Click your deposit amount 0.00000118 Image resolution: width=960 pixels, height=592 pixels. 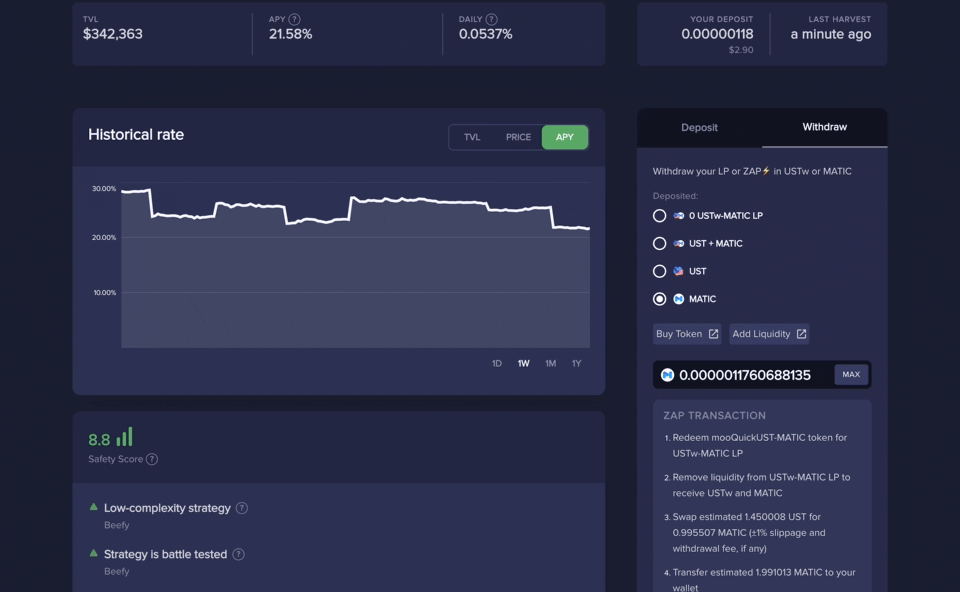tap(717, 34)
